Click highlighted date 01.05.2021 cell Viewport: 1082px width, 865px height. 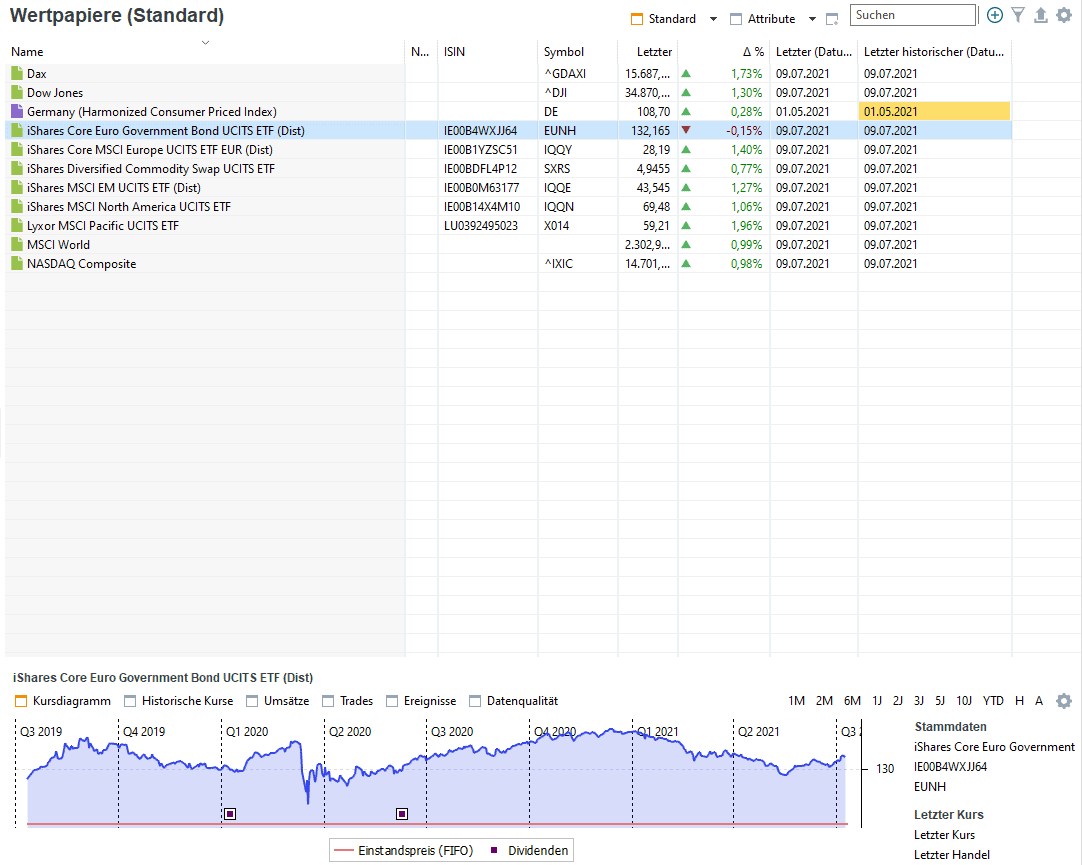[x=934, y=111]
